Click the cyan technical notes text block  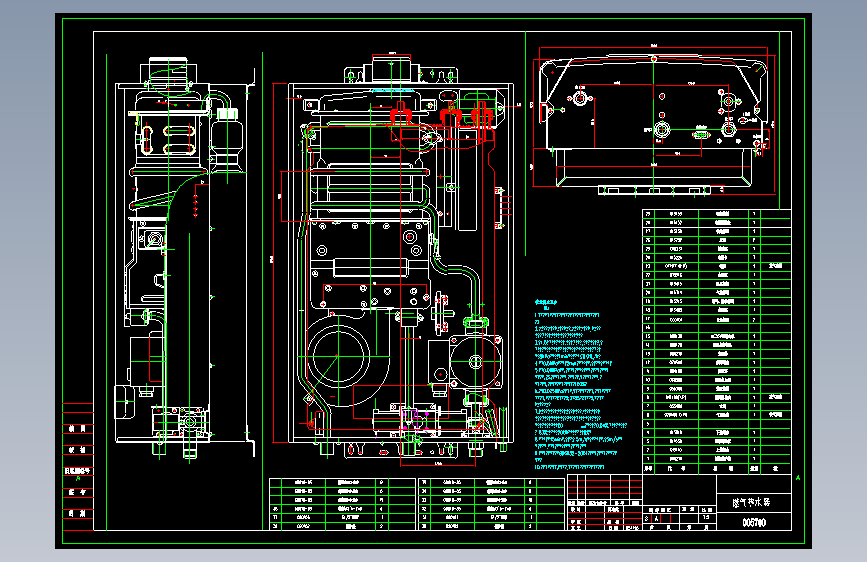pyautogui.click(x=581, y=386)
